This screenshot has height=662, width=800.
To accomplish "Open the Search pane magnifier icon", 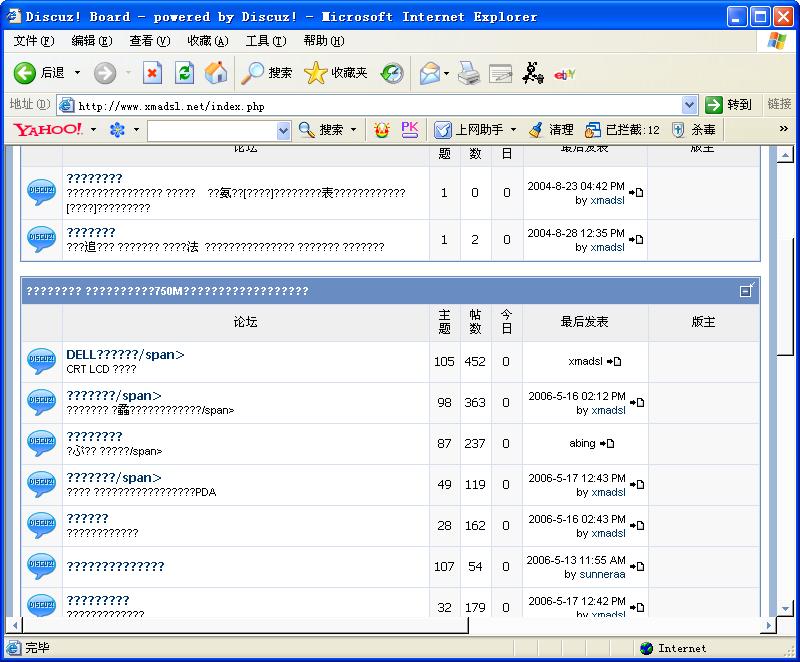I will pos(252,73).
